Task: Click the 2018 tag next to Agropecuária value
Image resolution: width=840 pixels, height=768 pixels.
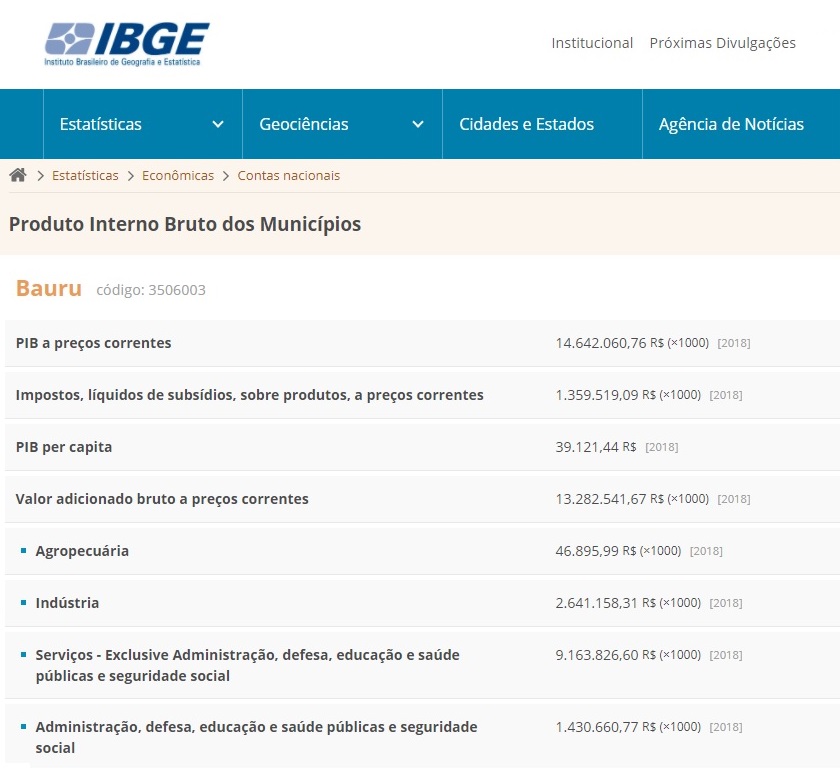Action: point(705,551)
